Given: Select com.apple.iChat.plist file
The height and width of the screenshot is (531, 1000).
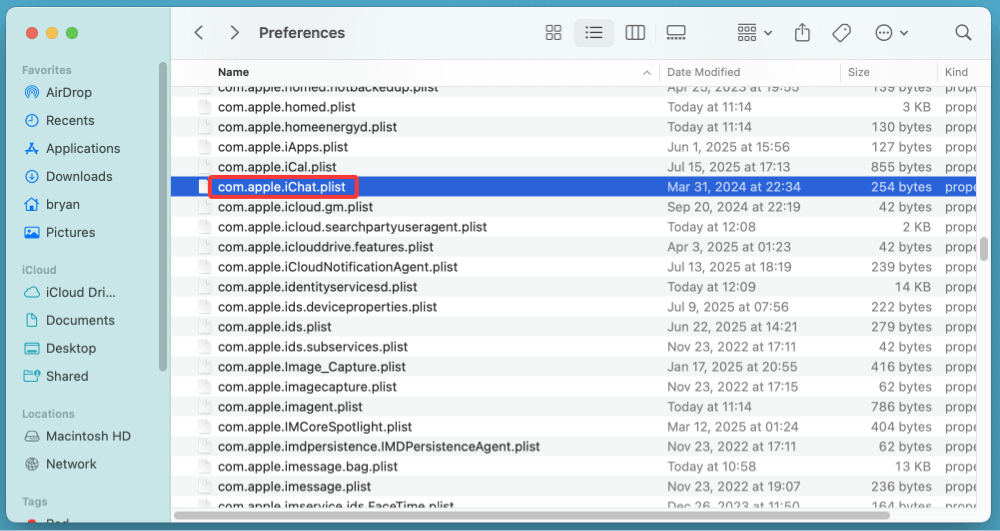Looking at the screenshot, I should pos(281,187).
